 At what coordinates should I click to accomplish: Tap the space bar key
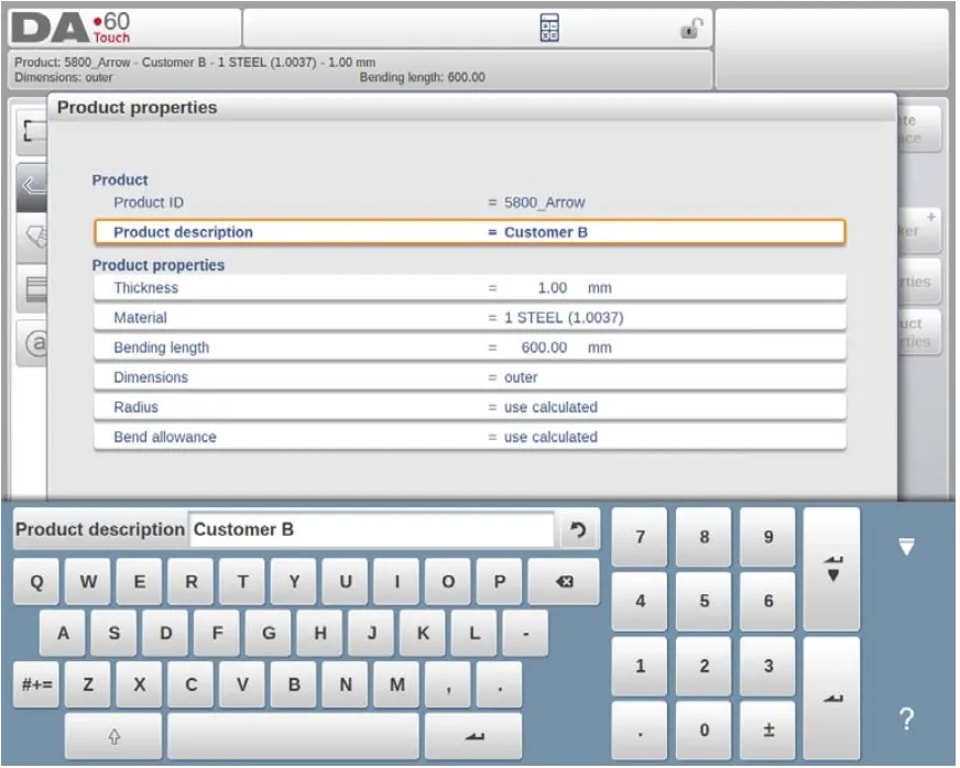point(294,737)
